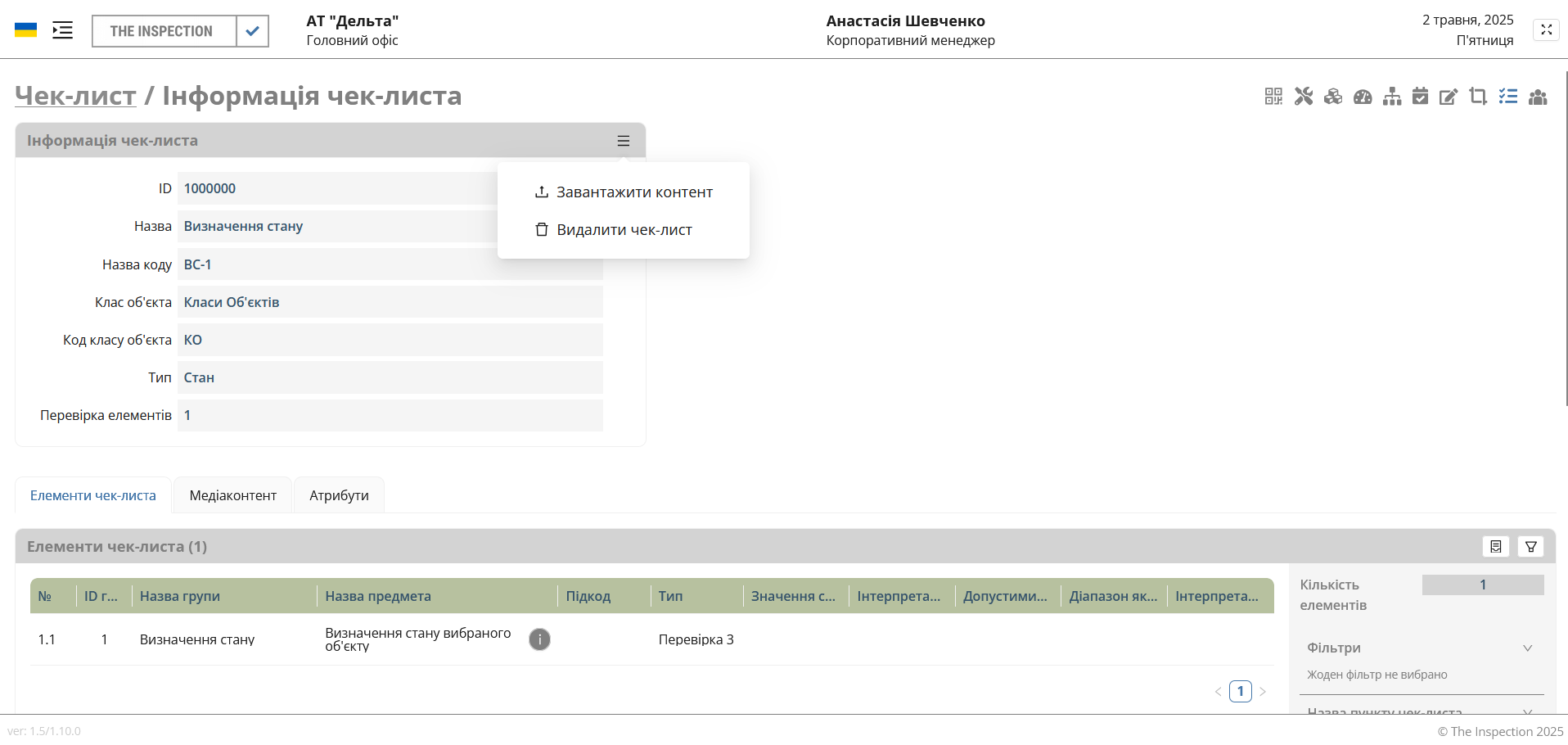Follow the Чек-лист breadcrumb link
The width and height of the screenshot is (1568, 745).
click(x=75, y=96)
